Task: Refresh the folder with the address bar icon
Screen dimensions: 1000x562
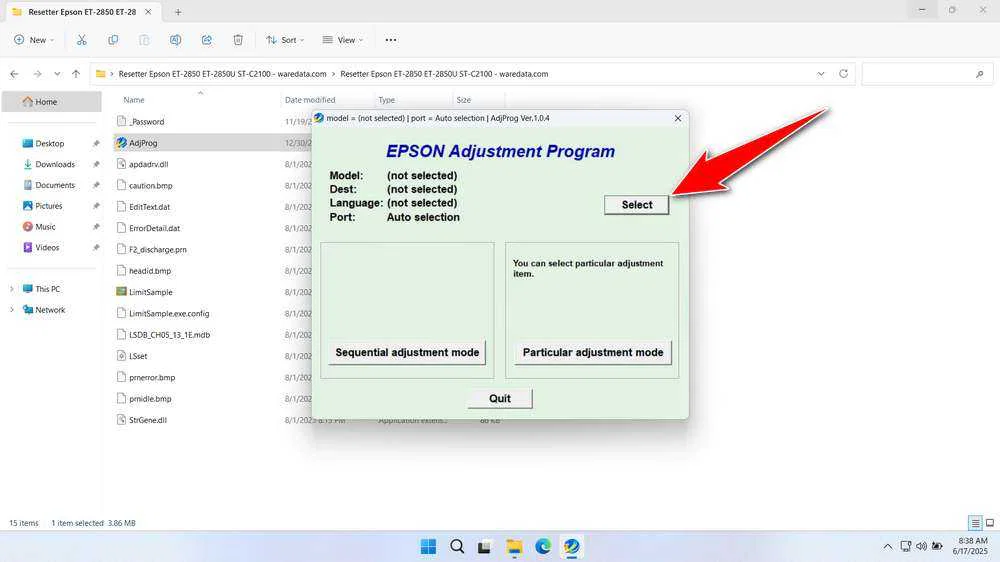Action: click(x=843, y=74)
